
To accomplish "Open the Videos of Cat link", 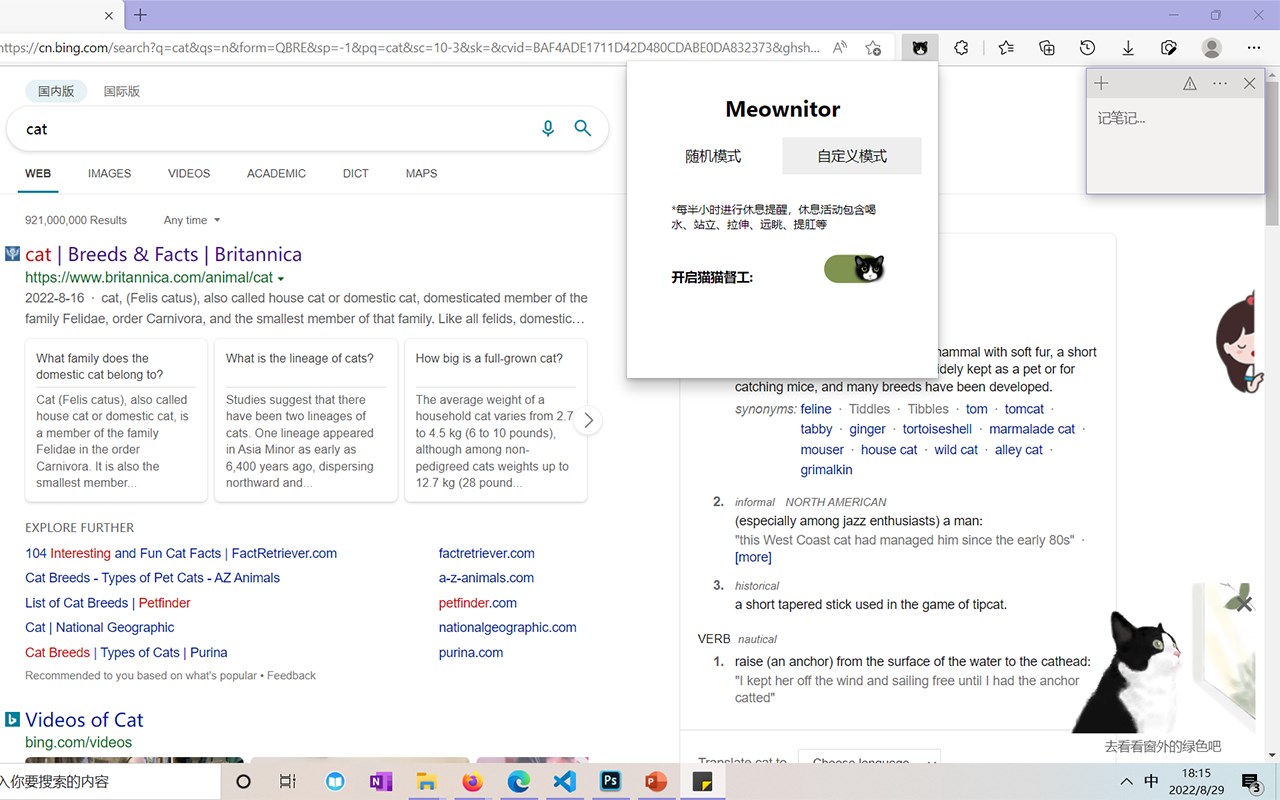I will (84, 720).
